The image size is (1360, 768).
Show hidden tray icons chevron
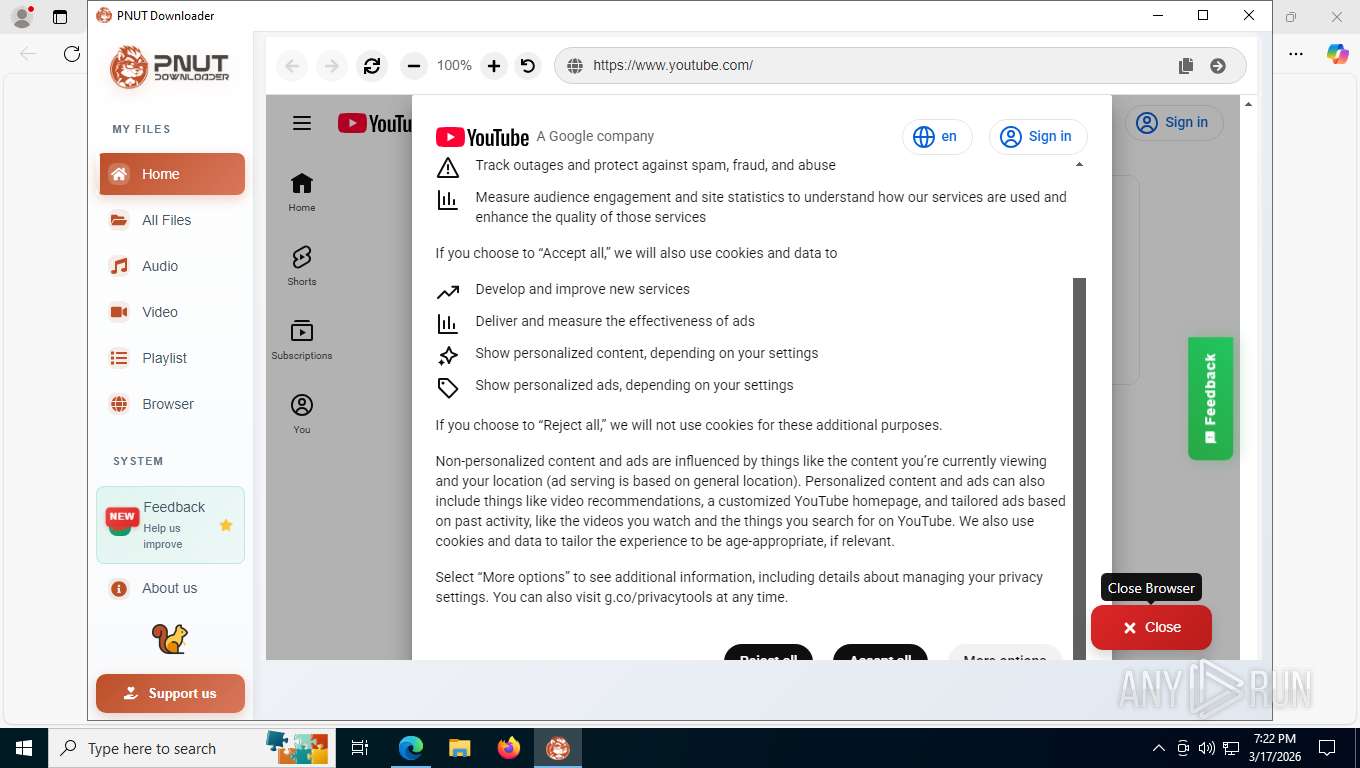[x=1159, y=748]
